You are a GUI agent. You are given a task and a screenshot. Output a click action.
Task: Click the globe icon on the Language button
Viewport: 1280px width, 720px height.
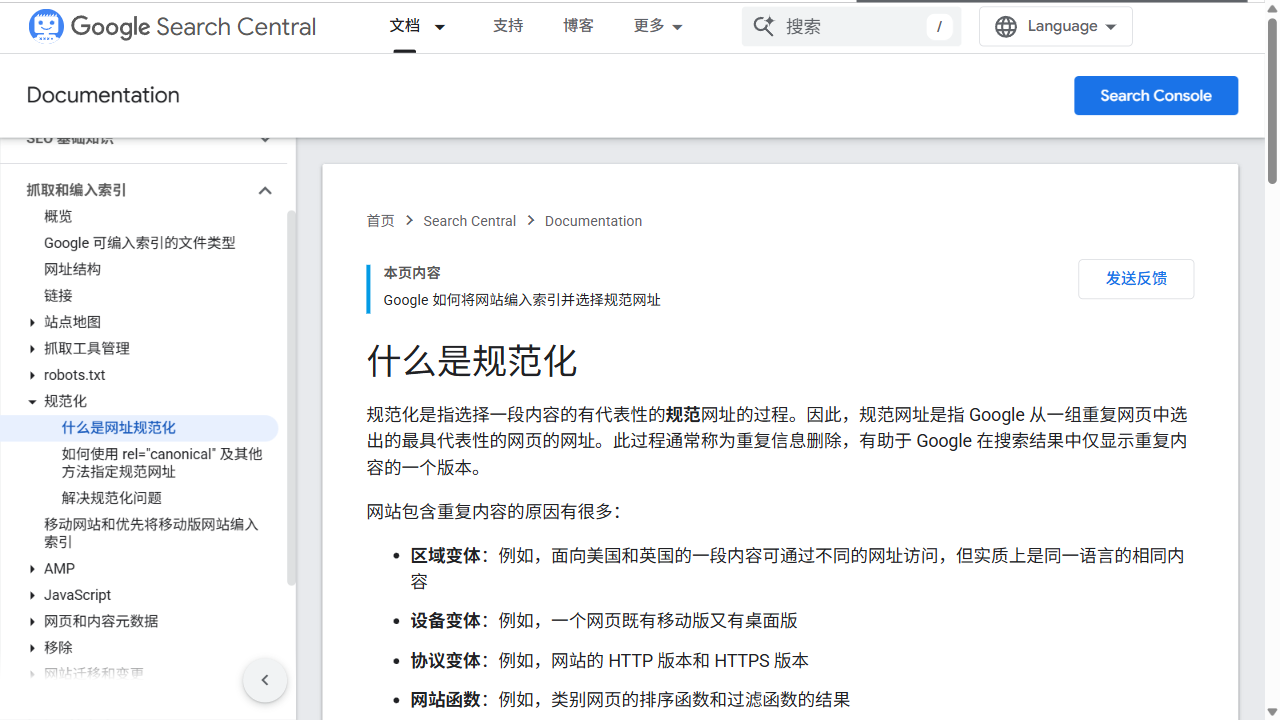1006,26
